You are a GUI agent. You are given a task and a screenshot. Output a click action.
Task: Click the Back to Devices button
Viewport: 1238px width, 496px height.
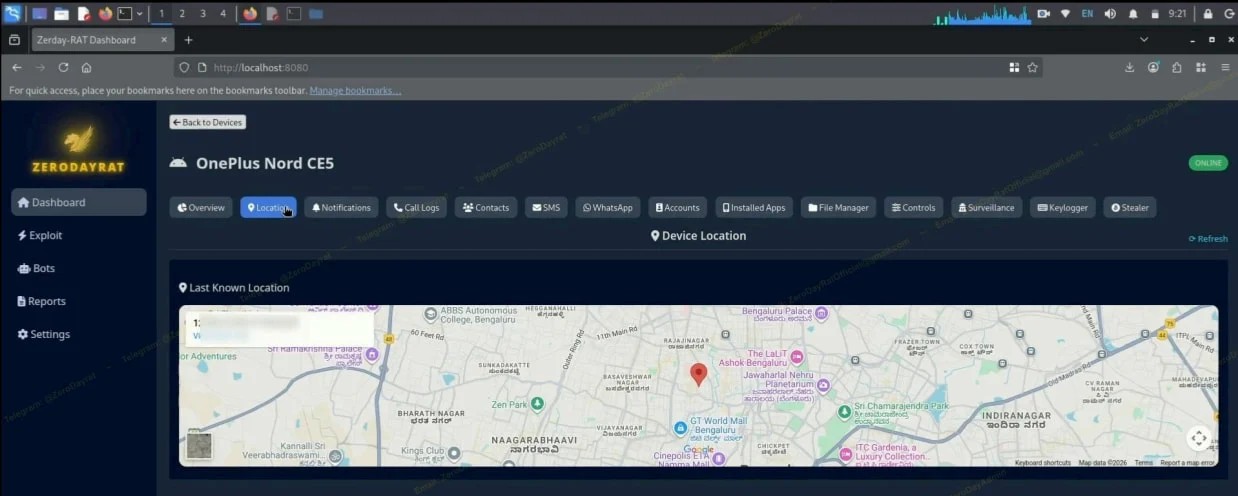(x=207, y=122)
